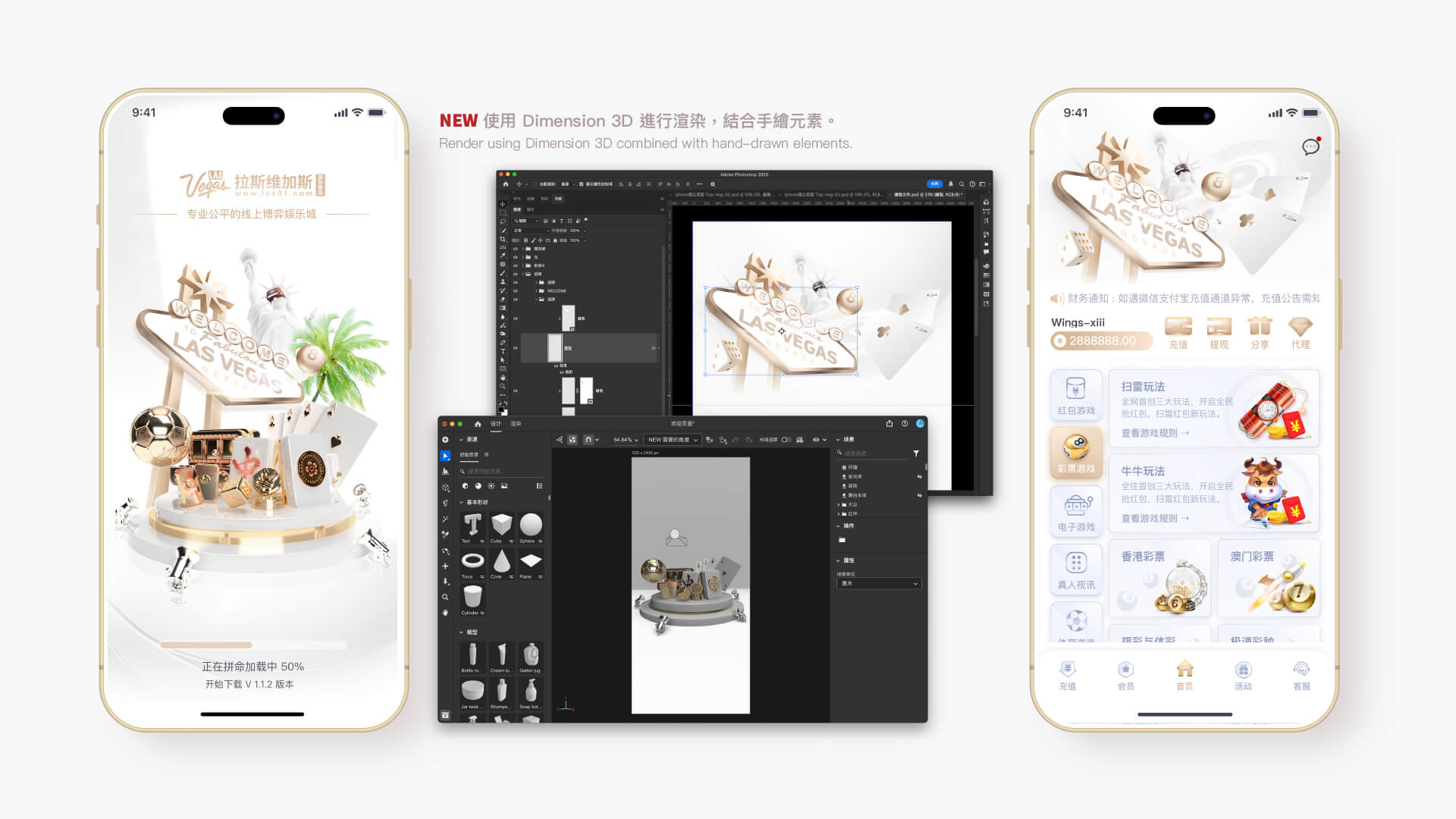Filter Dimension assets by lights icon
This screenshot has width=1456, height=819.
(491, 486)
